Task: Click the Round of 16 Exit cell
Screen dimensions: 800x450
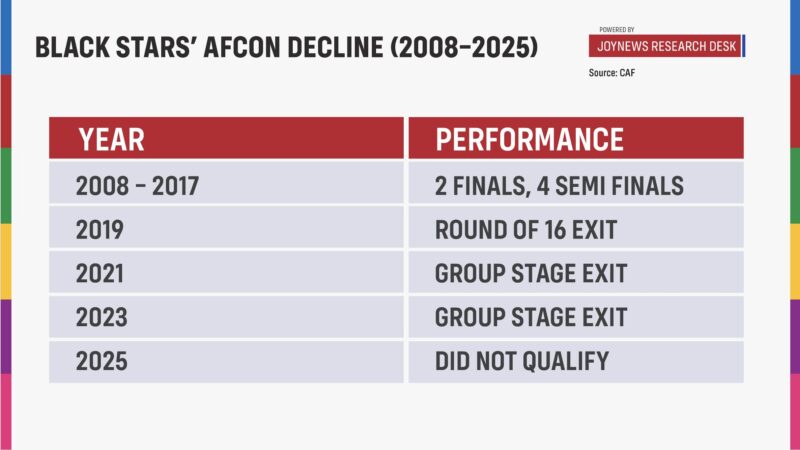Action: [575, 229]
